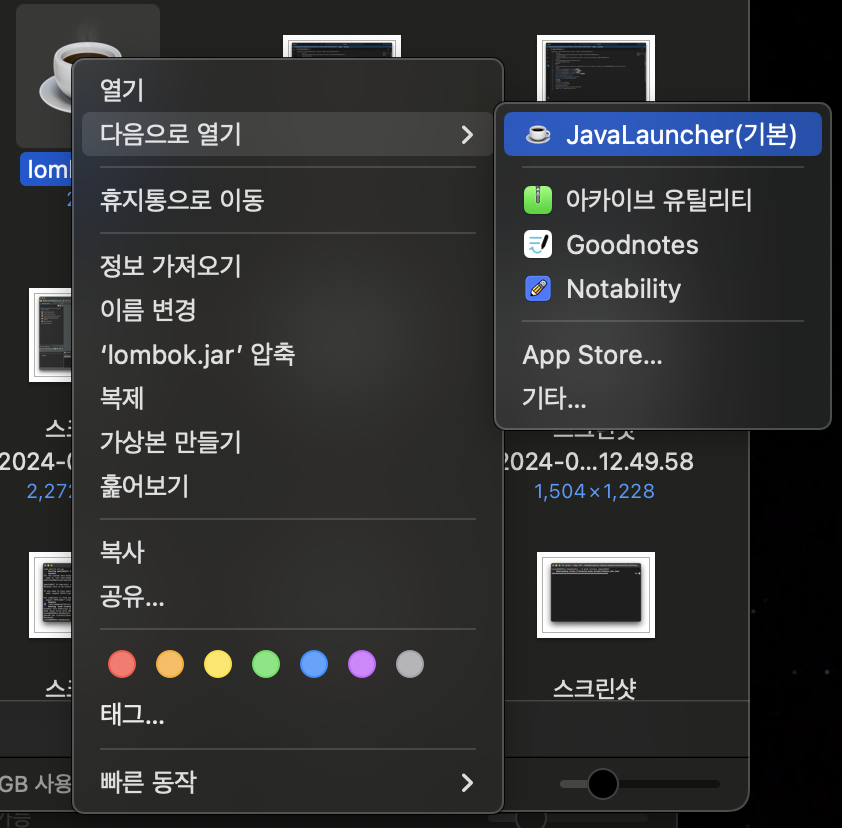Expand the 다음으로 열기 submenu arrow
Screen dimensions: 842x828
467,134
